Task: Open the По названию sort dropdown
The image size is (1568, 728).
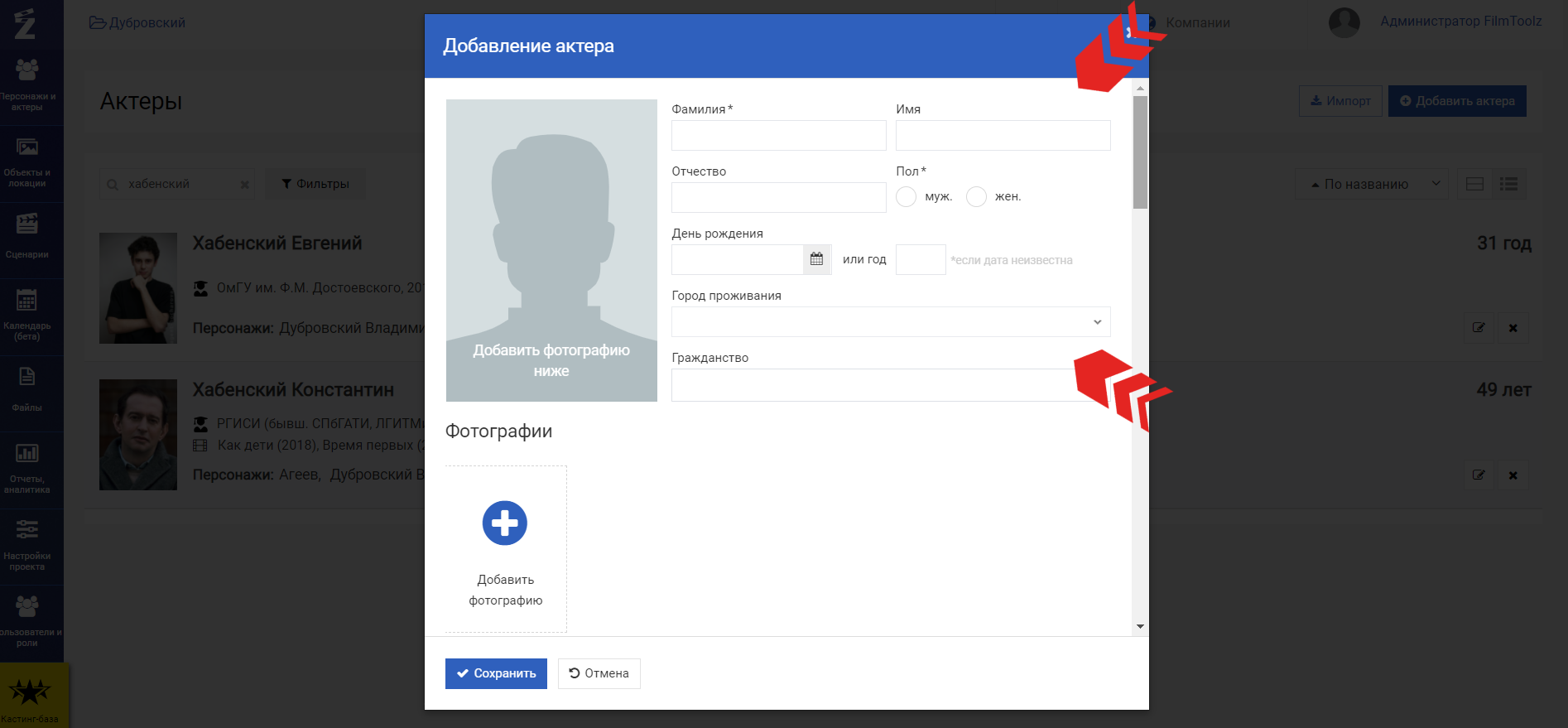Action: pos(1372,184)
